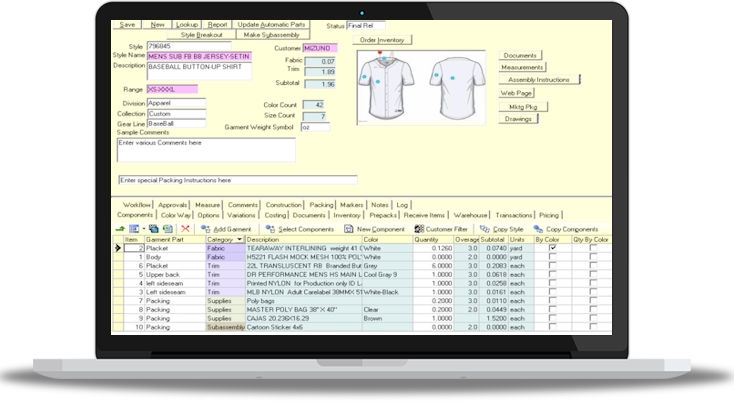
Task: Check By Color for Upper back row
Action: tap(553, 274)
